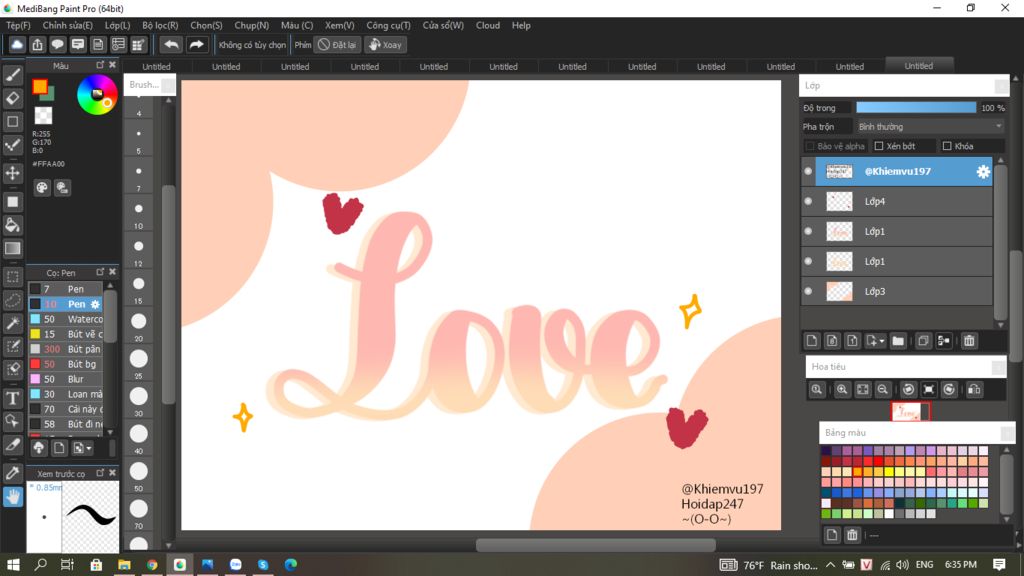This screenshot has height=576, width=1024.
Task: Click the Redo arrow
Action: [x=196, y=44]
